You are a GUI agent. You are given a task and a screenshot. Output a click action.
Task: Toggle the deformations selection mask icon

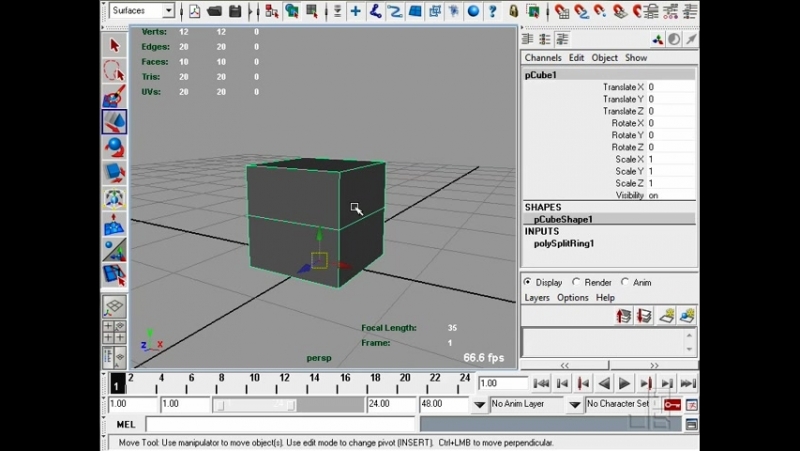(x=434, y=11)
